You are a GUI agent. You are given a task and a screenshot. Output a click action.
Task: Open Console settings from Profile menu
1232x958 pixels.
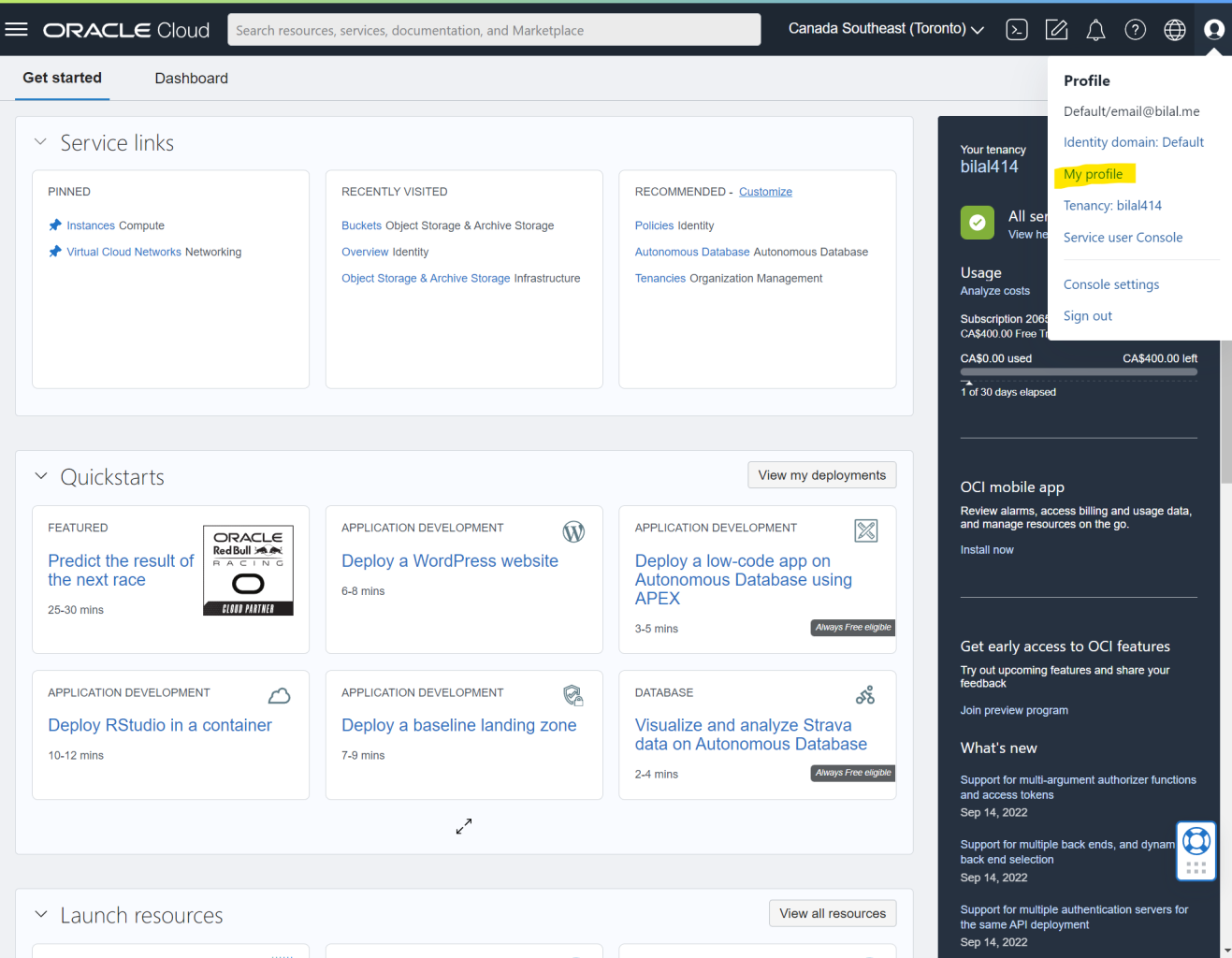pos(1111,284)
